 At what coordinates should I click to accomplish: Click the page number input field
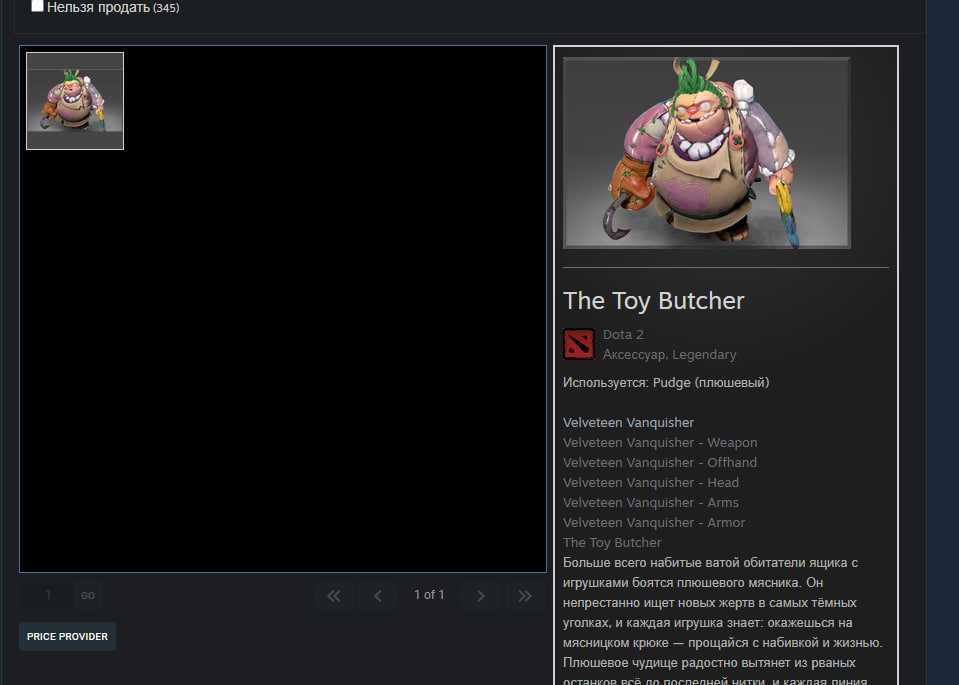click(x=46, y=595)
